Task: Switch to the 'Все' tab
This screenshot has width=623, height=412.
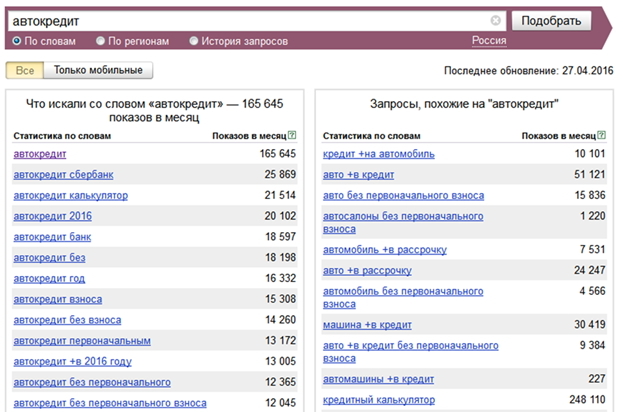Action: [x=25, y=70]
